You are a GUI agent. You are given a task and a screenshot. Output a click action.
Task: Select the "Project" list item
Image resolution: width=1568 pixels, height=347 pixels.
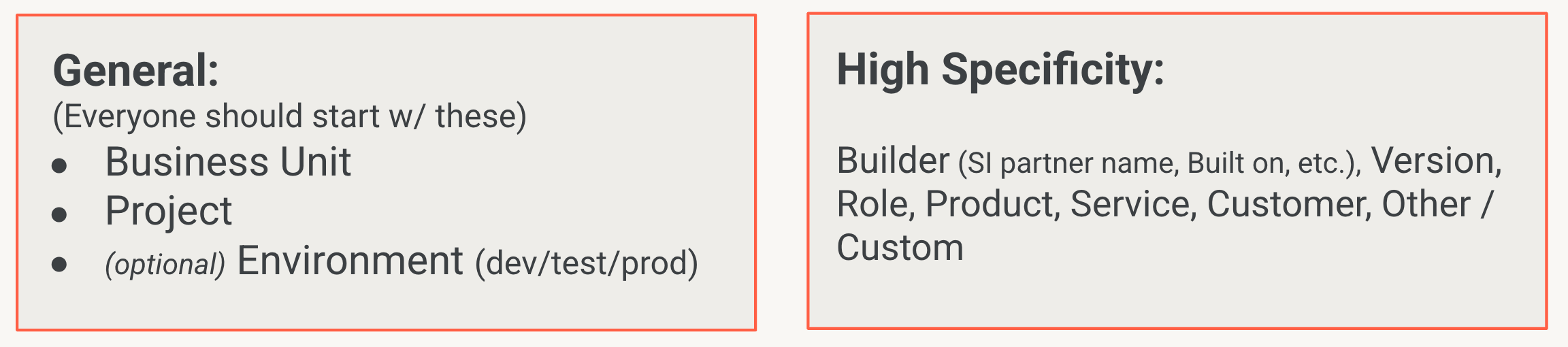(x=168, y=211)
